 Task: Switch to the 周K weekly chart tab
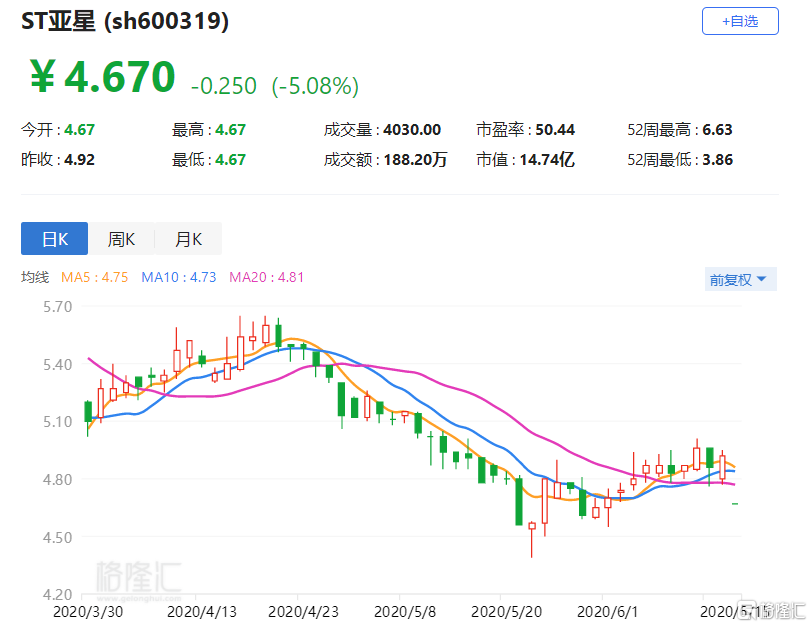[121, 239]
